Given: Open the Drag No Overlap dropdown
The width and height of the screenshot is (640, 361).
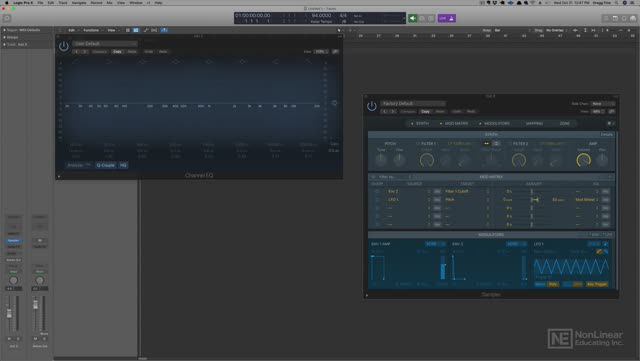Looking at the screenshot, I should pos(557,30).
